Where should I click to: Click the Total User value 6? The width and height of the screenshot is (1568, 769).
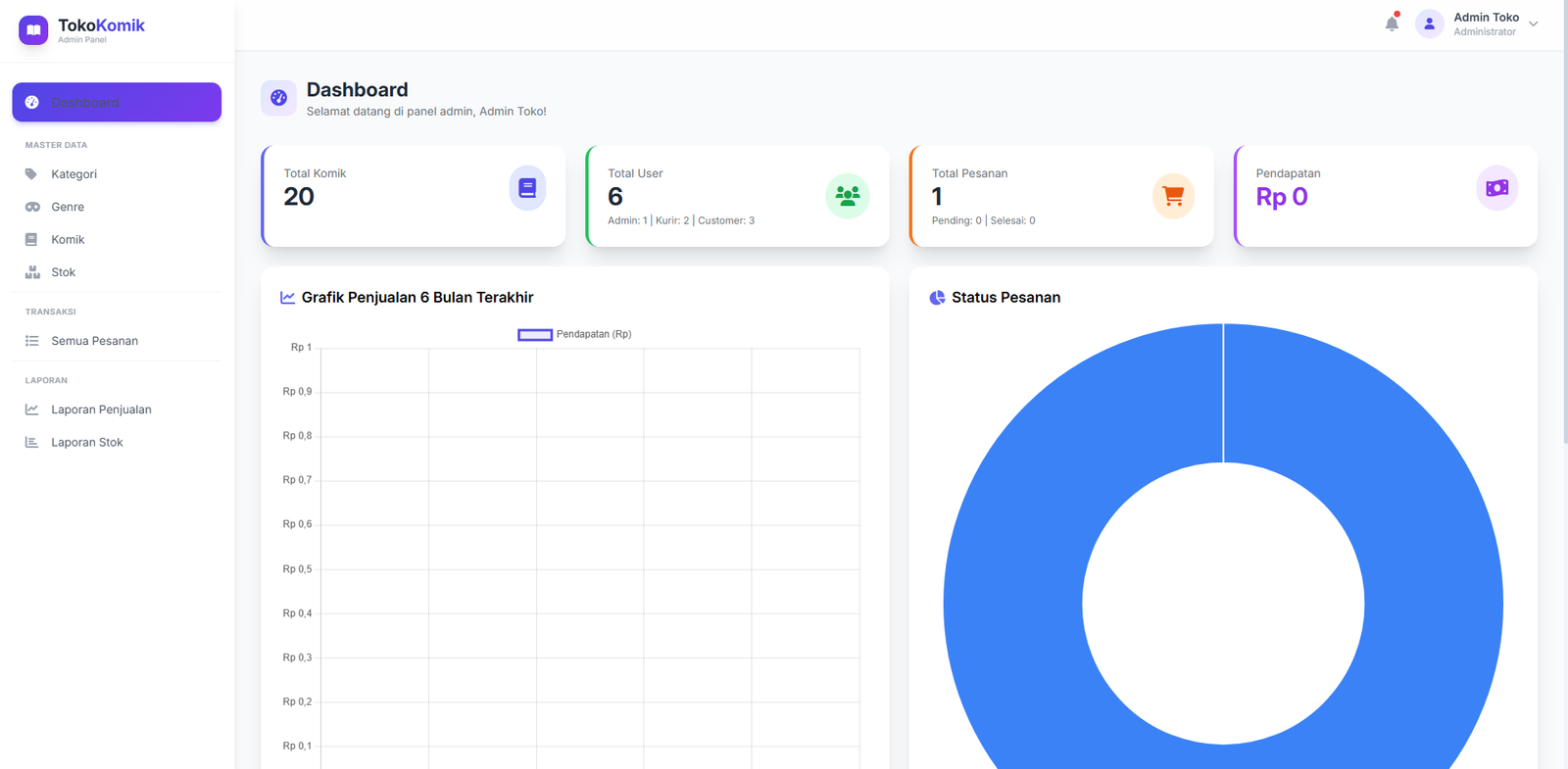point(615,197)
